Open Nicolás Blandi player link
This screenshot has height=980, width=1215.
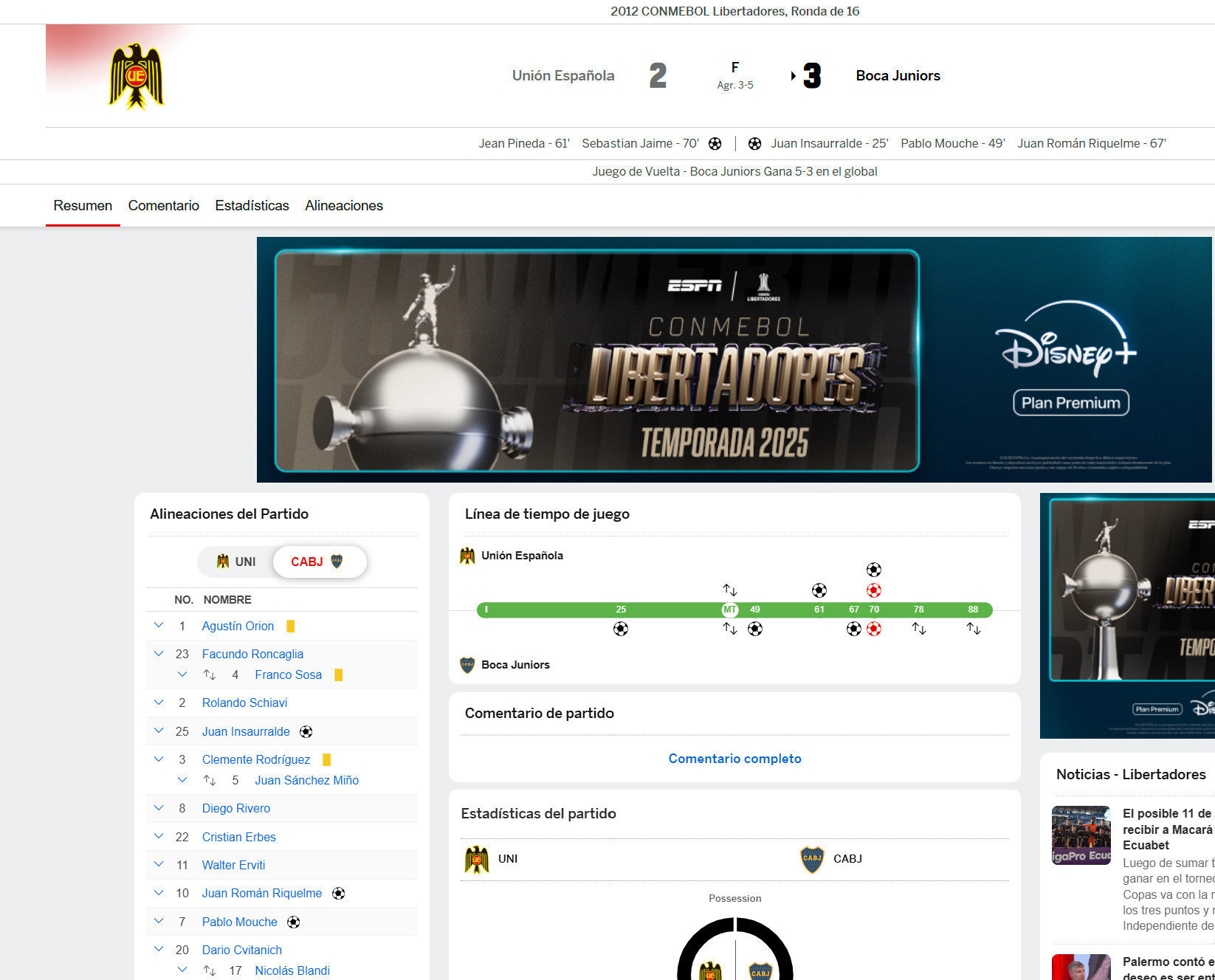(x=292, y=970)
